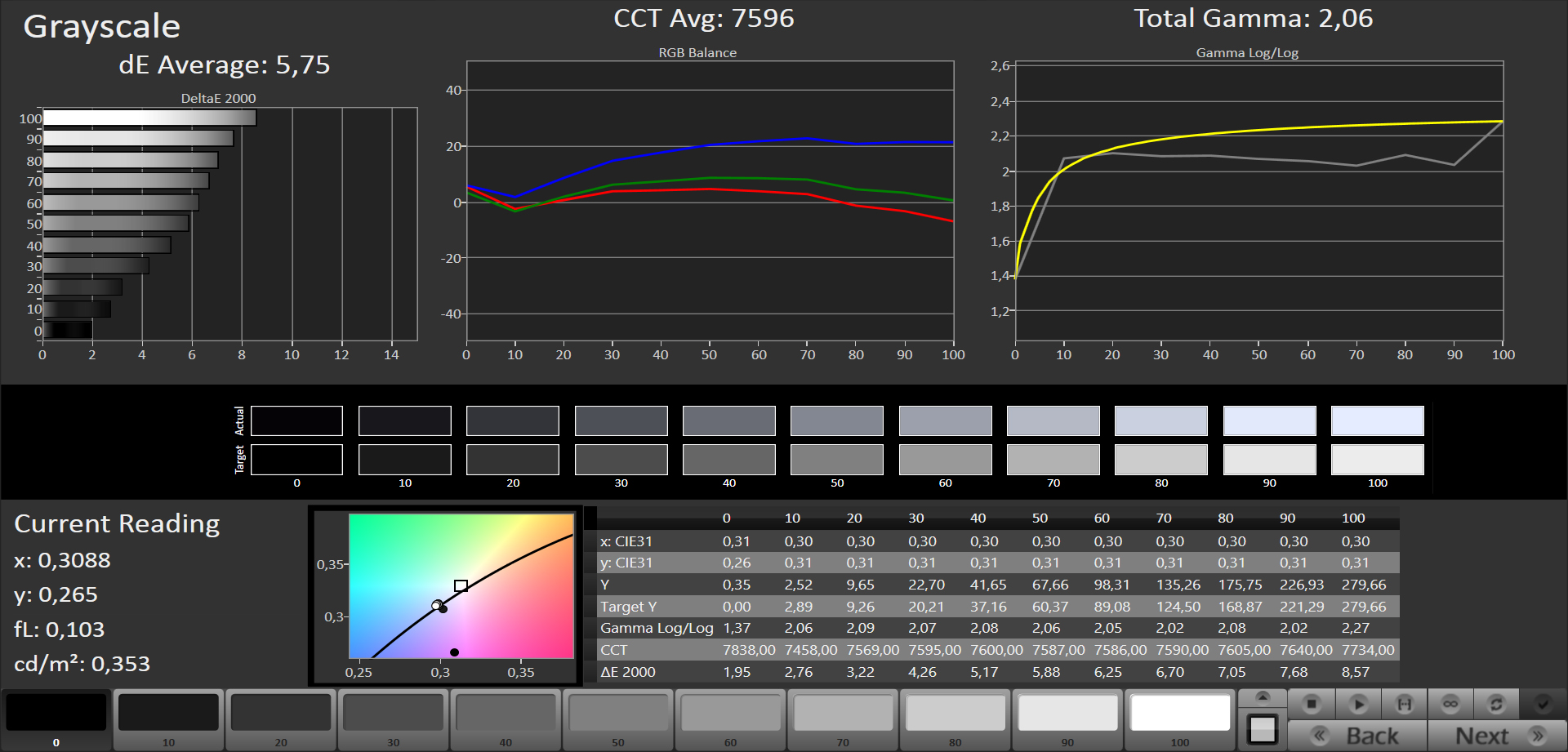Click the Target Y cell showing 221,29
This screenshot has width=1568, height=752.
pos(1302,607)
